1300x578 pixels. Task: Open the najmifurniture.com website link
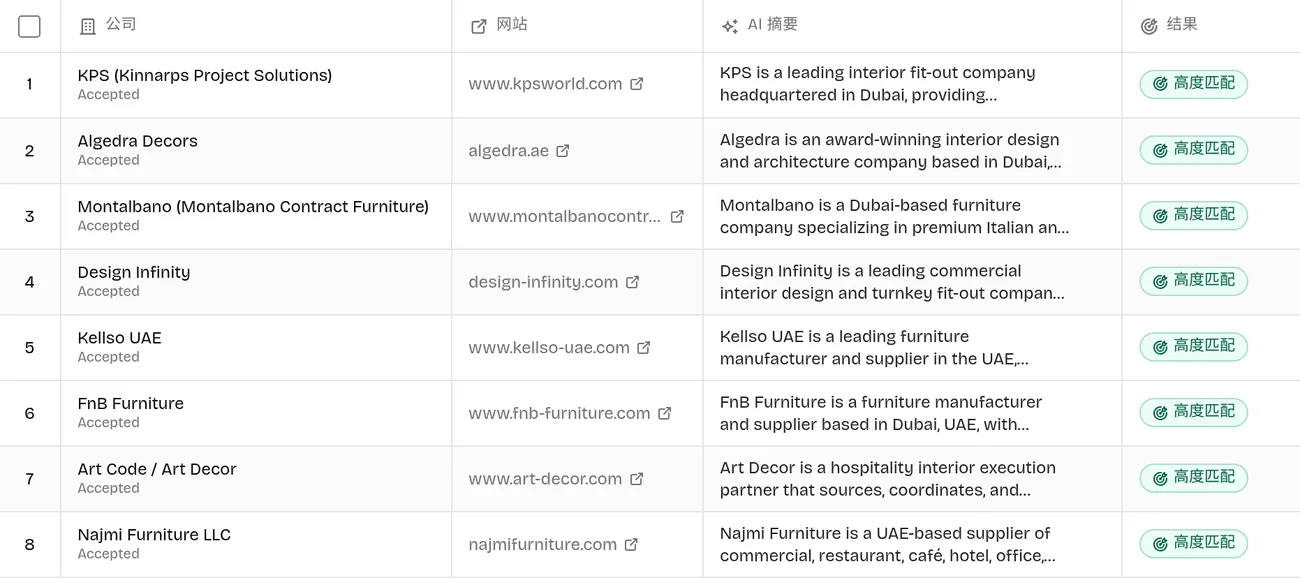click(542, 545)
